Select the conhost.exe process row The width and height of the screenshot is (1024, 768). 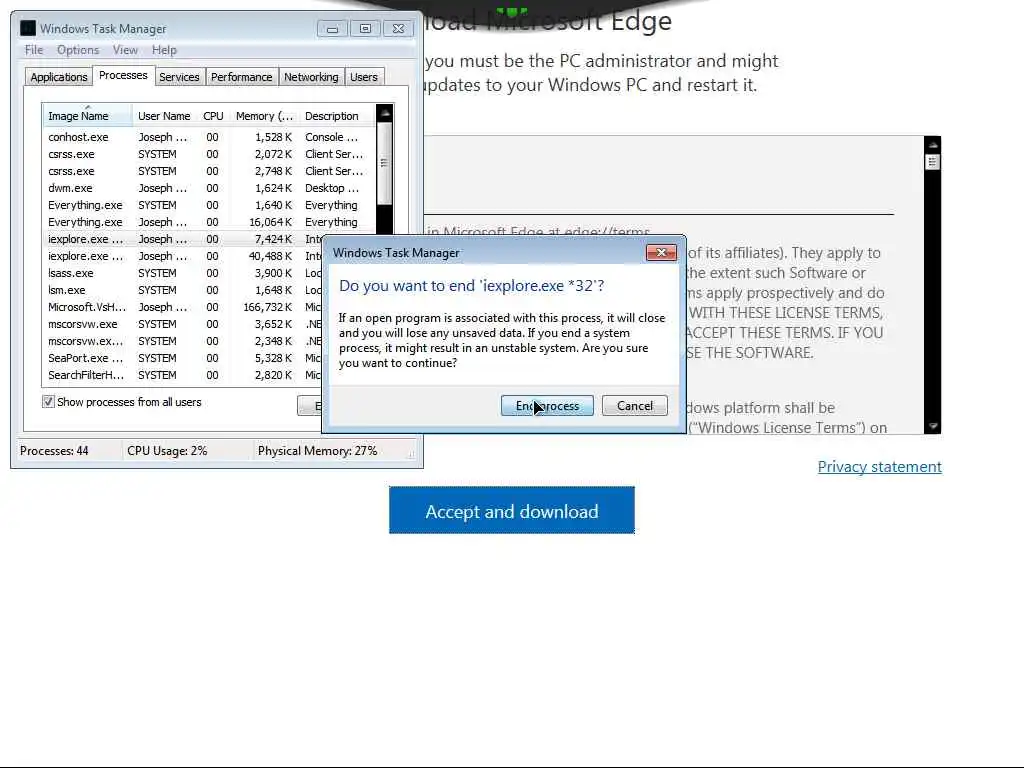(209, 137)
